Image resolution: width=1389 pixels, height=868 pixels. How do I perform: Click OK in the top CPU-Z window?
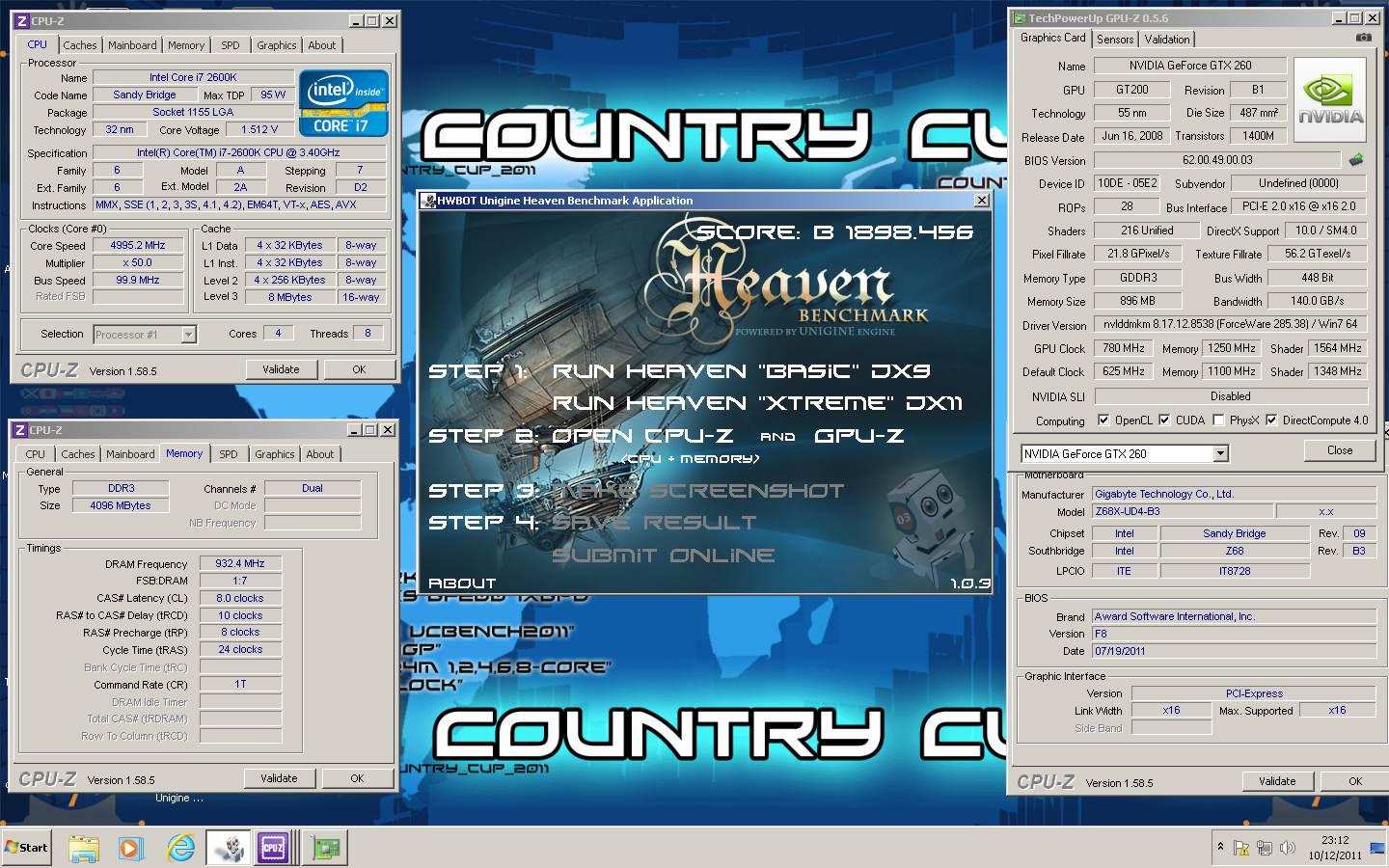click(359, 369)
